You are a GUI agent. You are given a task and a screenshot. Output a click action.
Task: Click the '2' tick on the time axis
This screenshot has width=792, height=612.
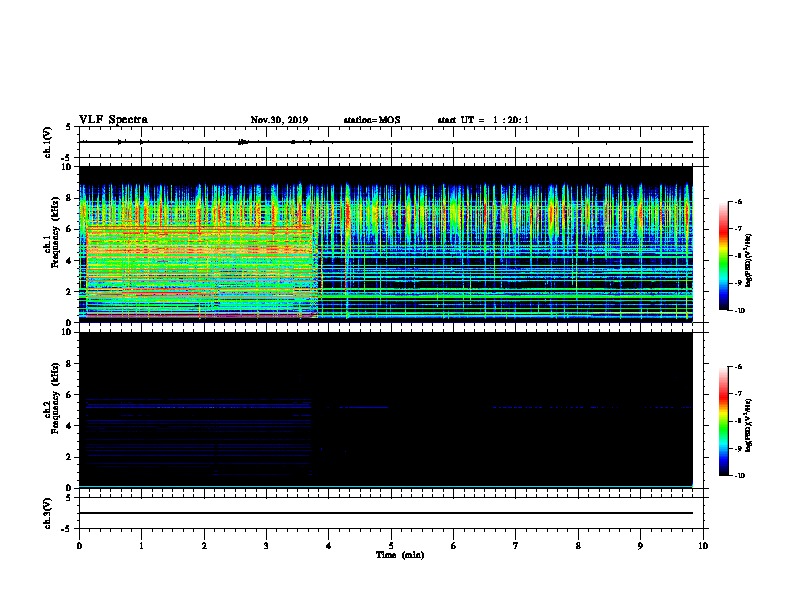pyautogui.click(x=204, y=546)
